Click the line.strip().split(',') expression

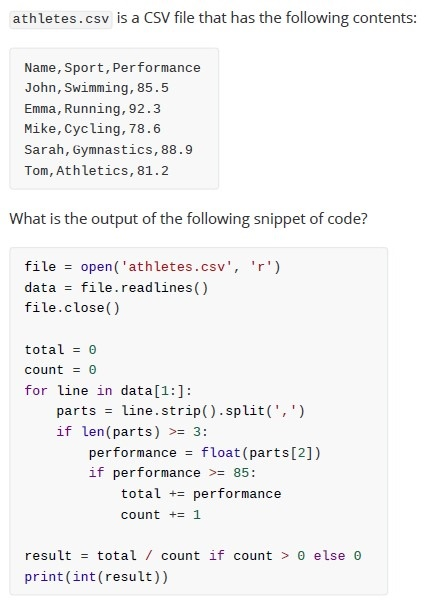click(x=213, y=411)
